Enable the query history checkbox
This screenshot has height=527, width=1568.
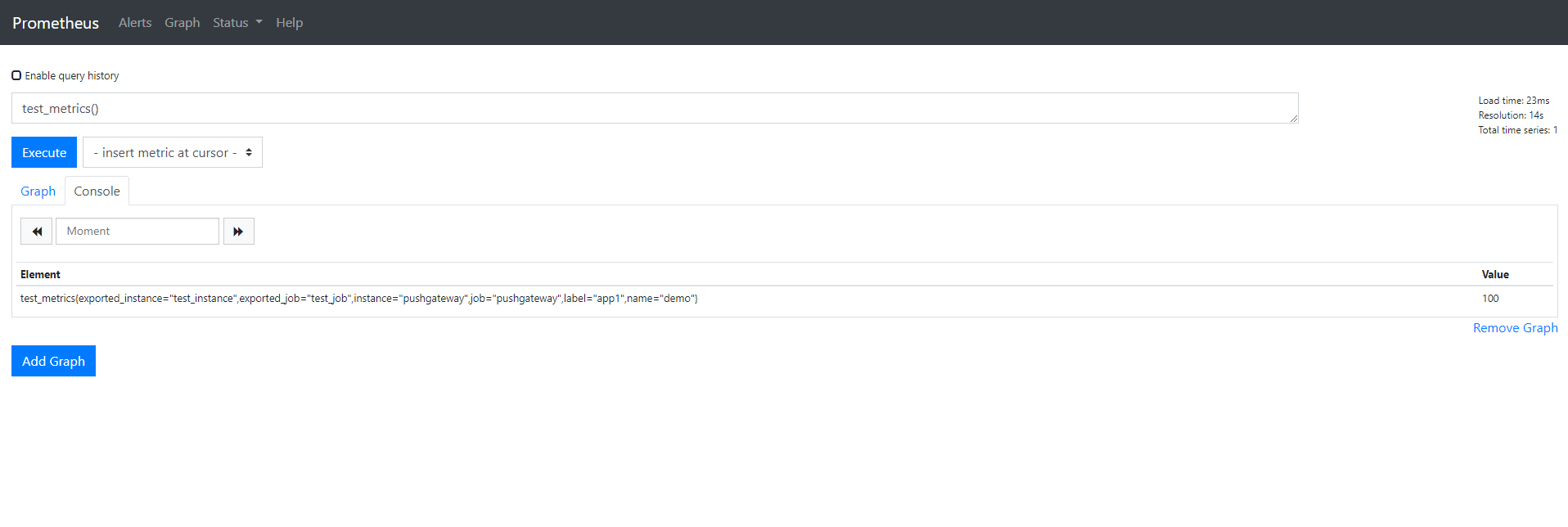[16, 75]
